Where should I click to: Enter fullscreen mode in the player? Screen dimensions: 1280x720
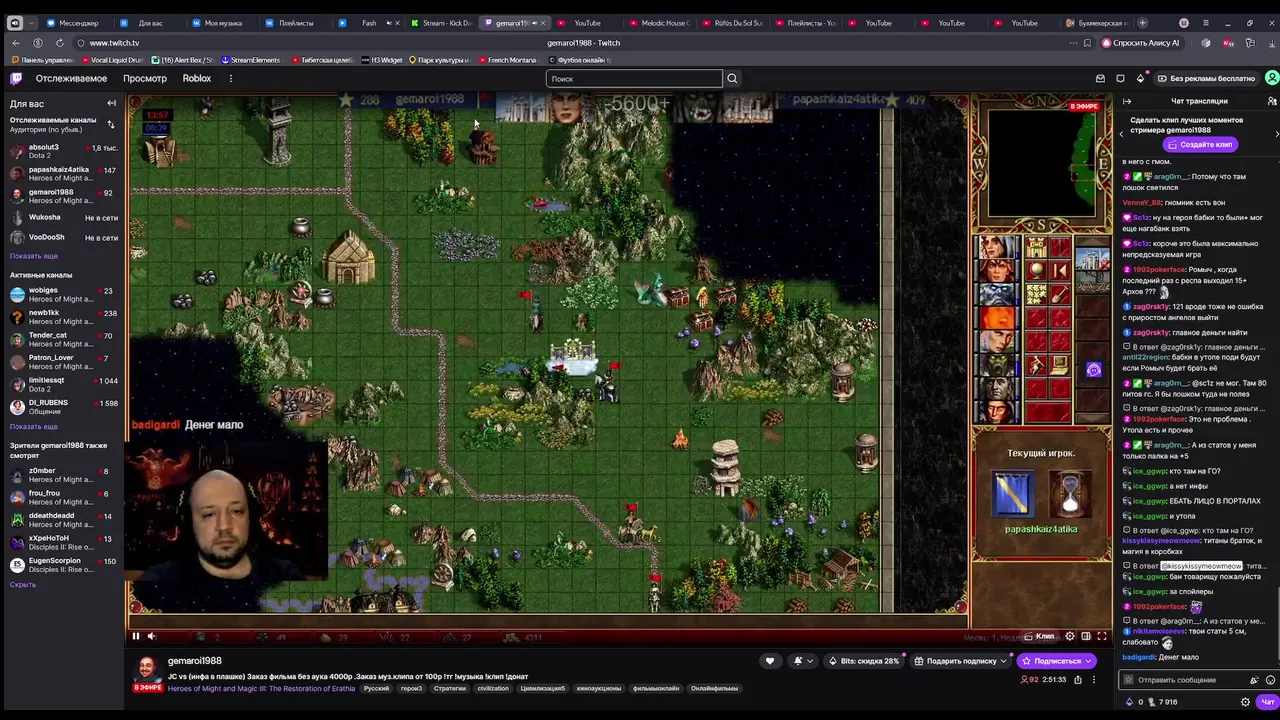click(x=1102, y=636)
